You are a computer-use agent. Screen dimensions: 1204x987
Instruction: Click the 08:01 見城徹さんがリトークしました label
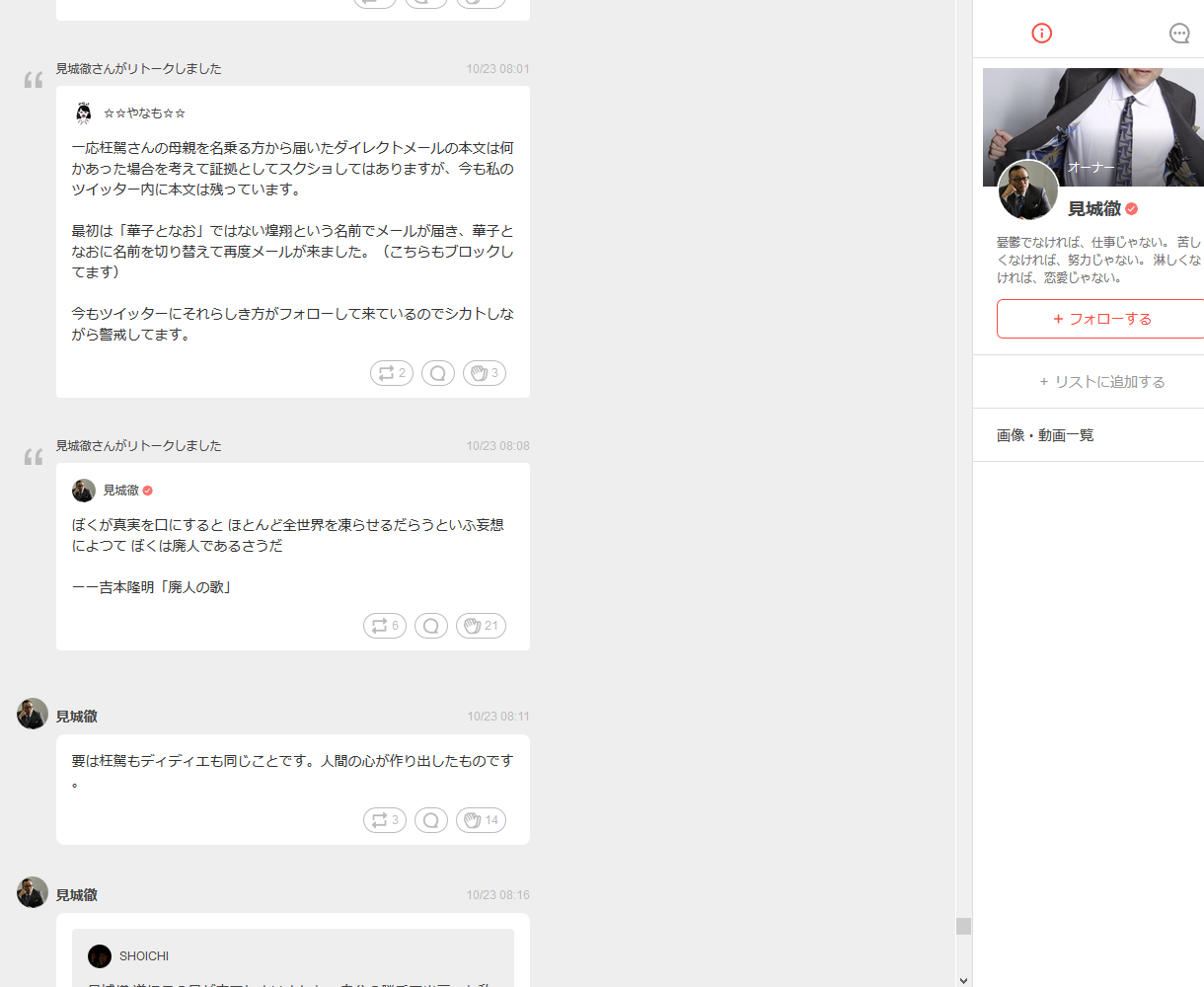tap(139, 69)
